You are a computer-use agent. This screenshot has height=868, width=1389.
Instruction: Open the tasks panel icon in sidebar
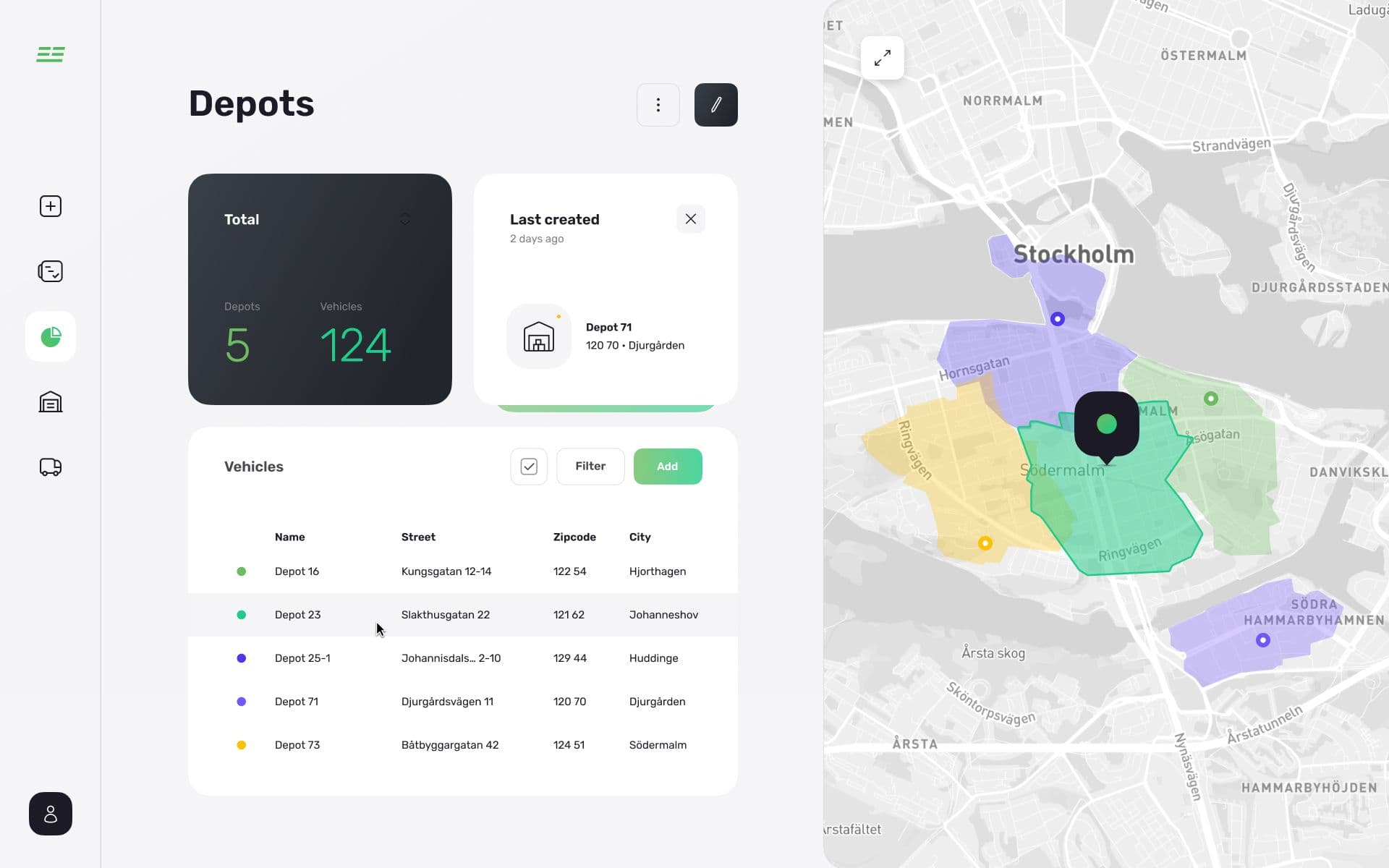point(50,271)
